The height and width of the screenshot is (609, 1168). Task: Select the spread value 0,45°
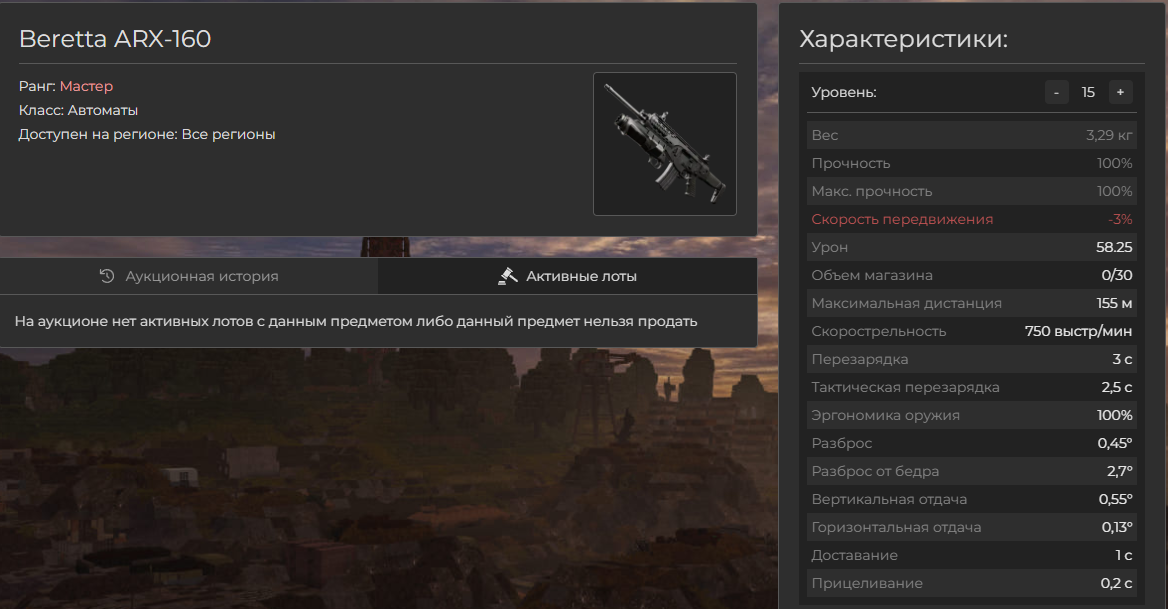point(1115,444)
